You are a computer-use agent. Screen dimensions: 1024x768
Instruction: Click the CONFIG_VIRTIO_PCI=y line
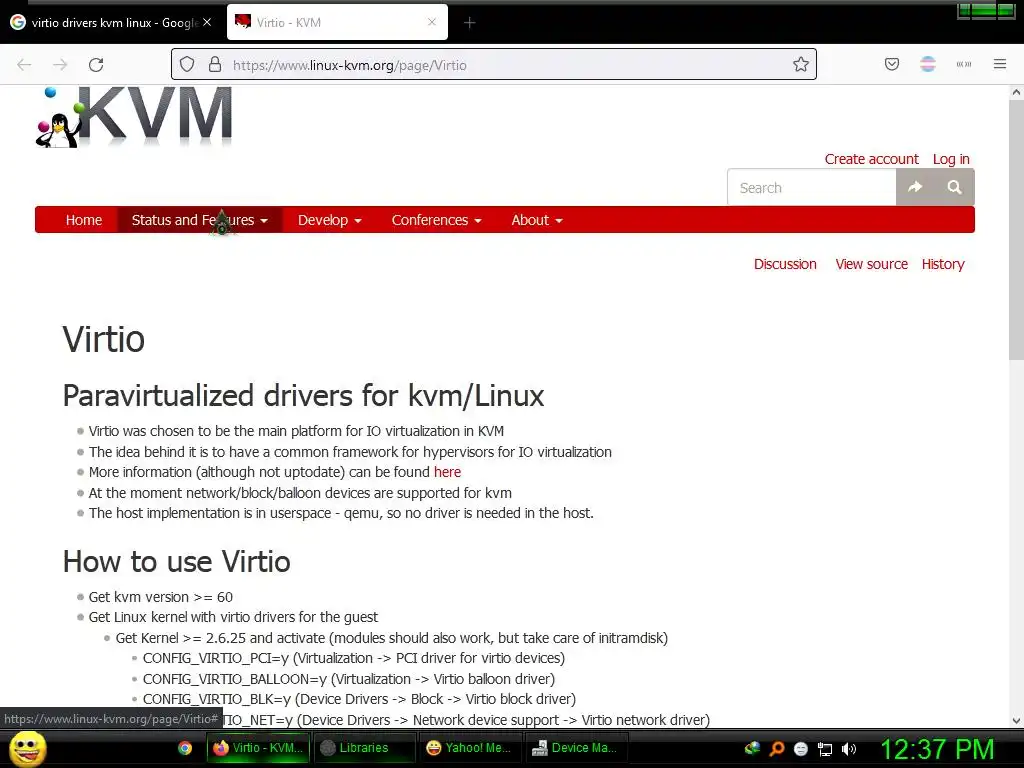pos(354,658)
